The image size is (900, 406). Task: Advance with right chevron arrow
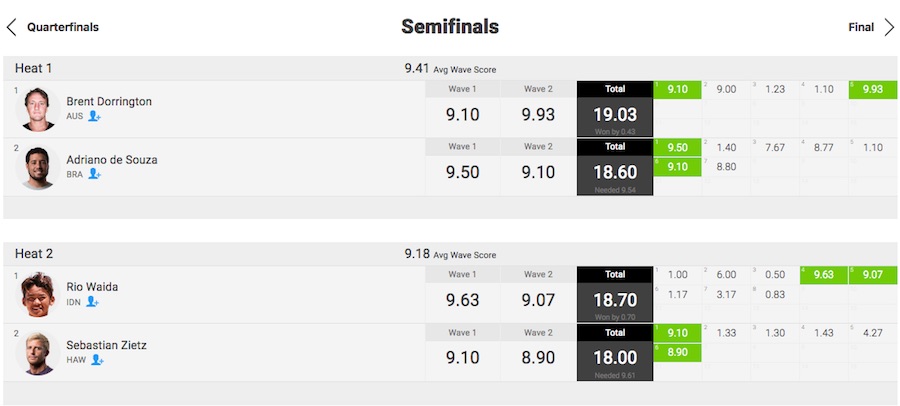pyautogui.click(x=889, y=27)
